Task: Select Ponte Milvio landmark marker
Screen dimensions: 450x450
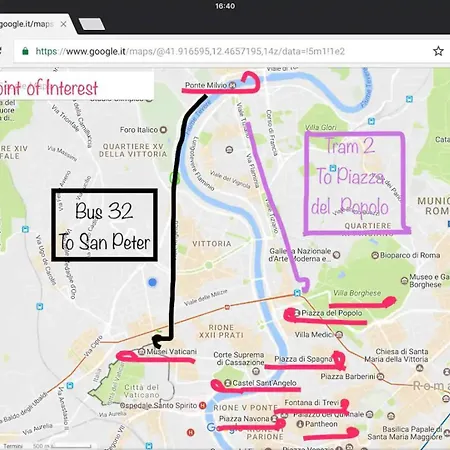Action: (x=233, y=85)
